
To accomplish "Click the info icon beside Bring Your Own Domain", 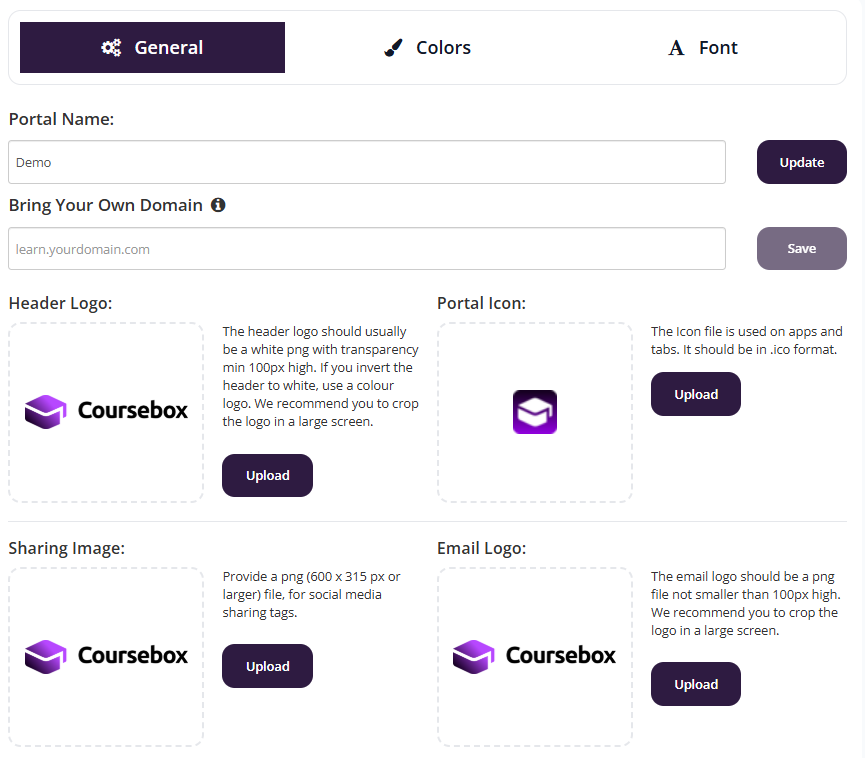I will click(x=218, y=205).
